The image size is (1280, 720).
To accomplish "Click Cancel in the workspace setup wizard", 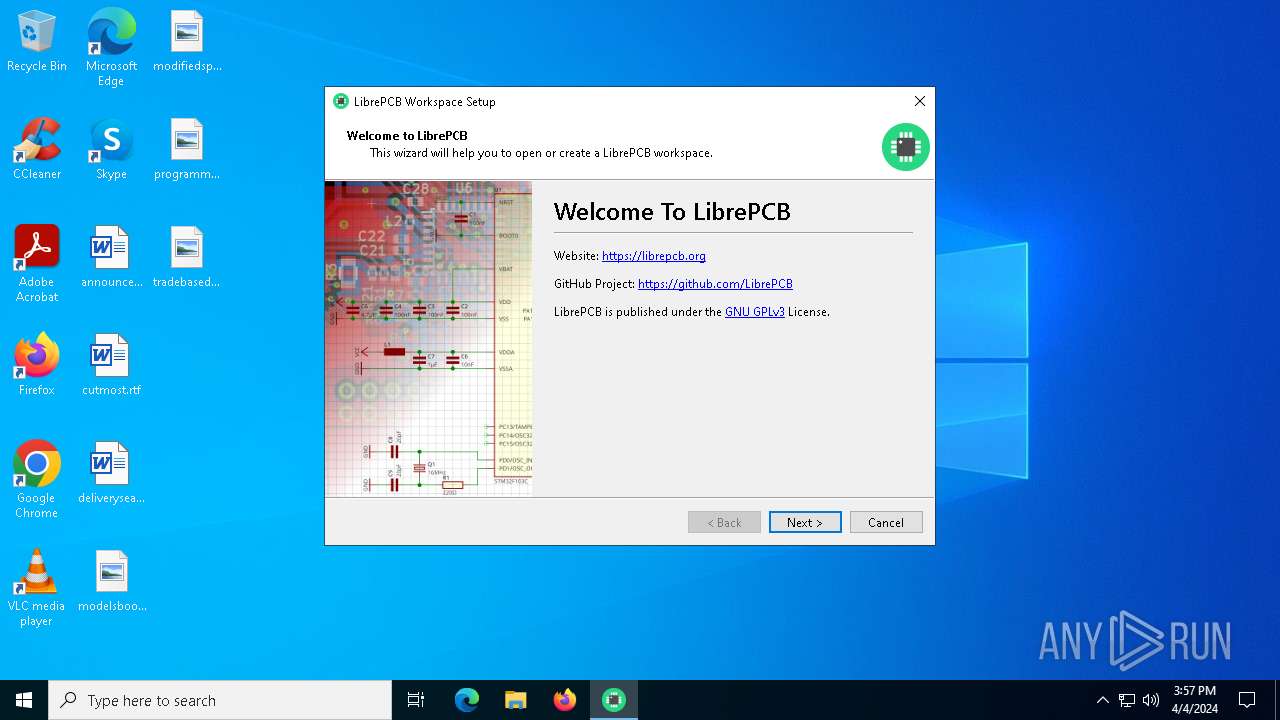I will click(x=886, y=522).
